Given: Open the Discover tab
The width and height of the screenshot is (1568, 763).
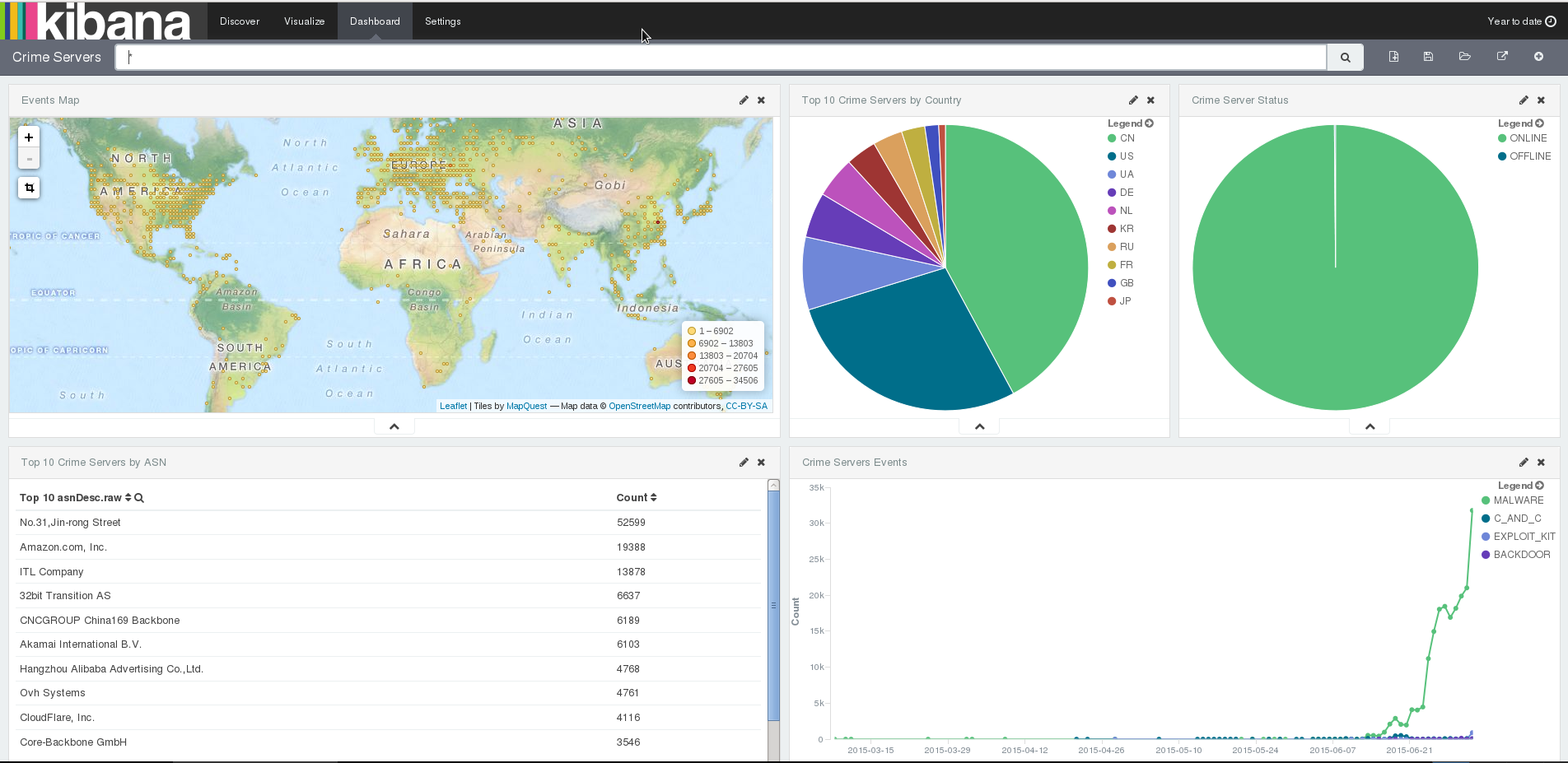Looking at the screenshot, I should click(x=240, y=21).
